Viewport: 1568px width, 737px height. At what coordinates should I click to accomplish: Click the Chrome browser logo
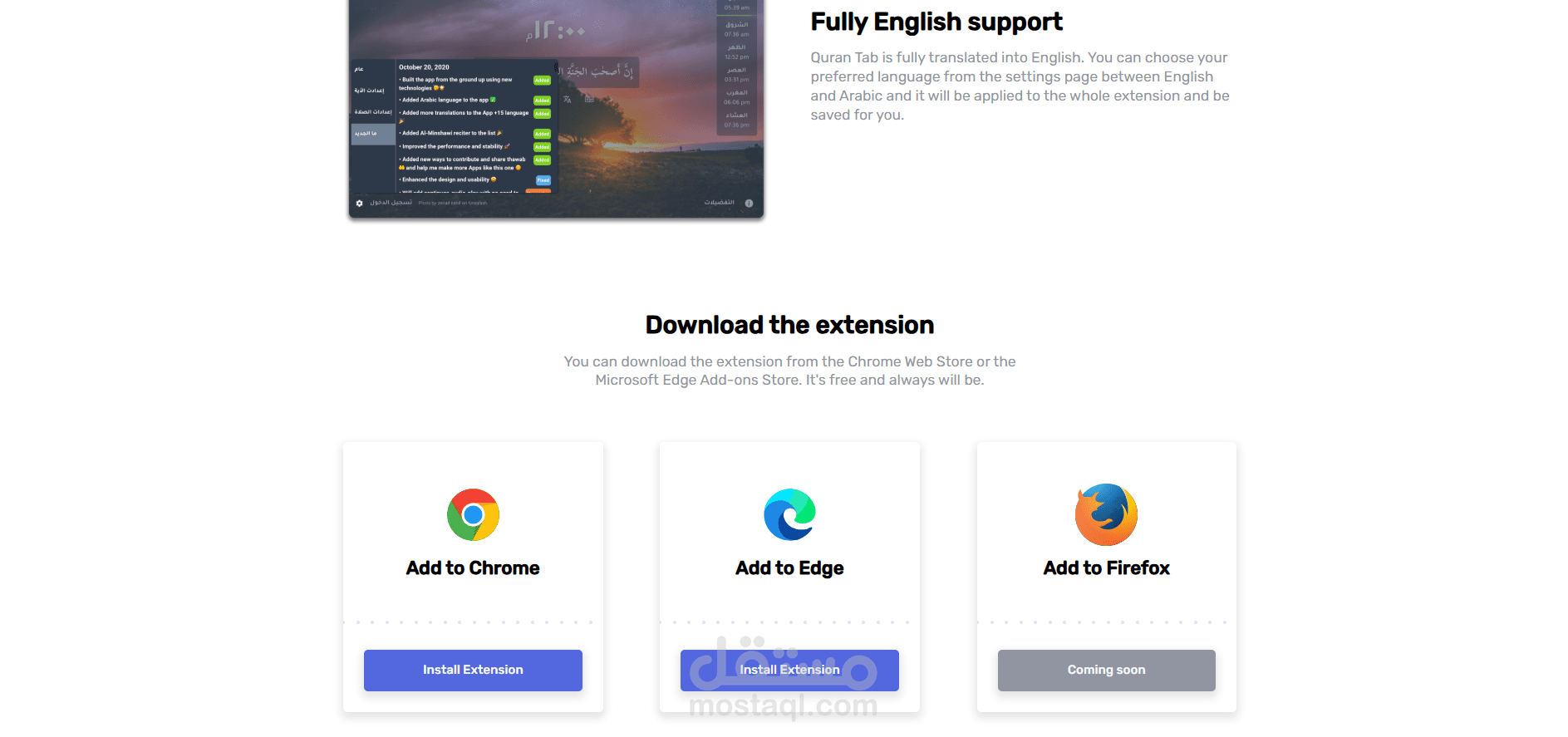[x=473, y=515]
